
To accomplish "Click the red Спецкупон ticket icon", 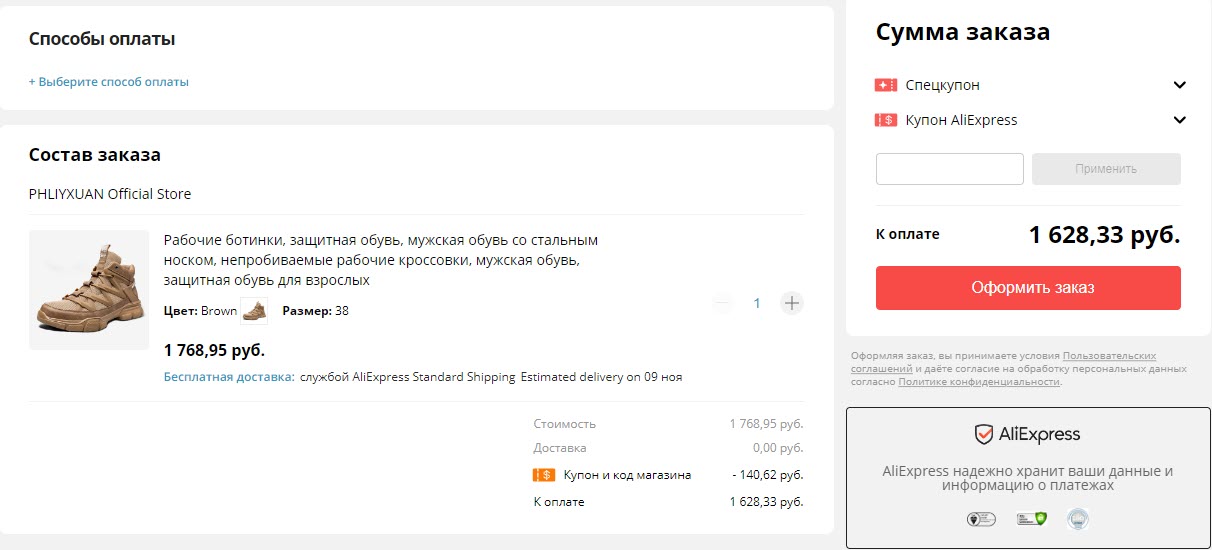I will (x=885, y=85).
